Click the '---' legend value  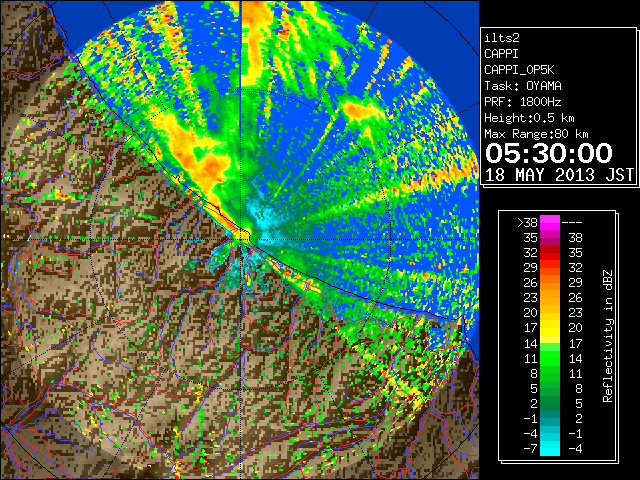[572, 222]
